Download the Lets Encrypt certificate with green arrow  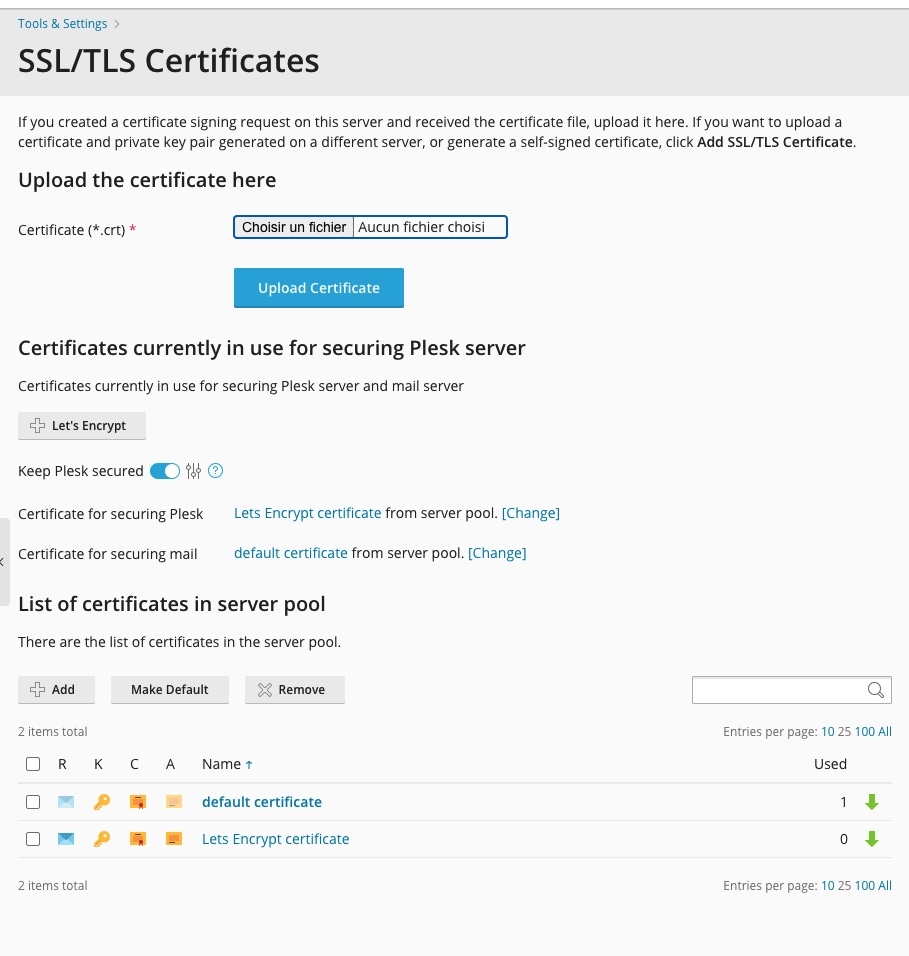871,839
